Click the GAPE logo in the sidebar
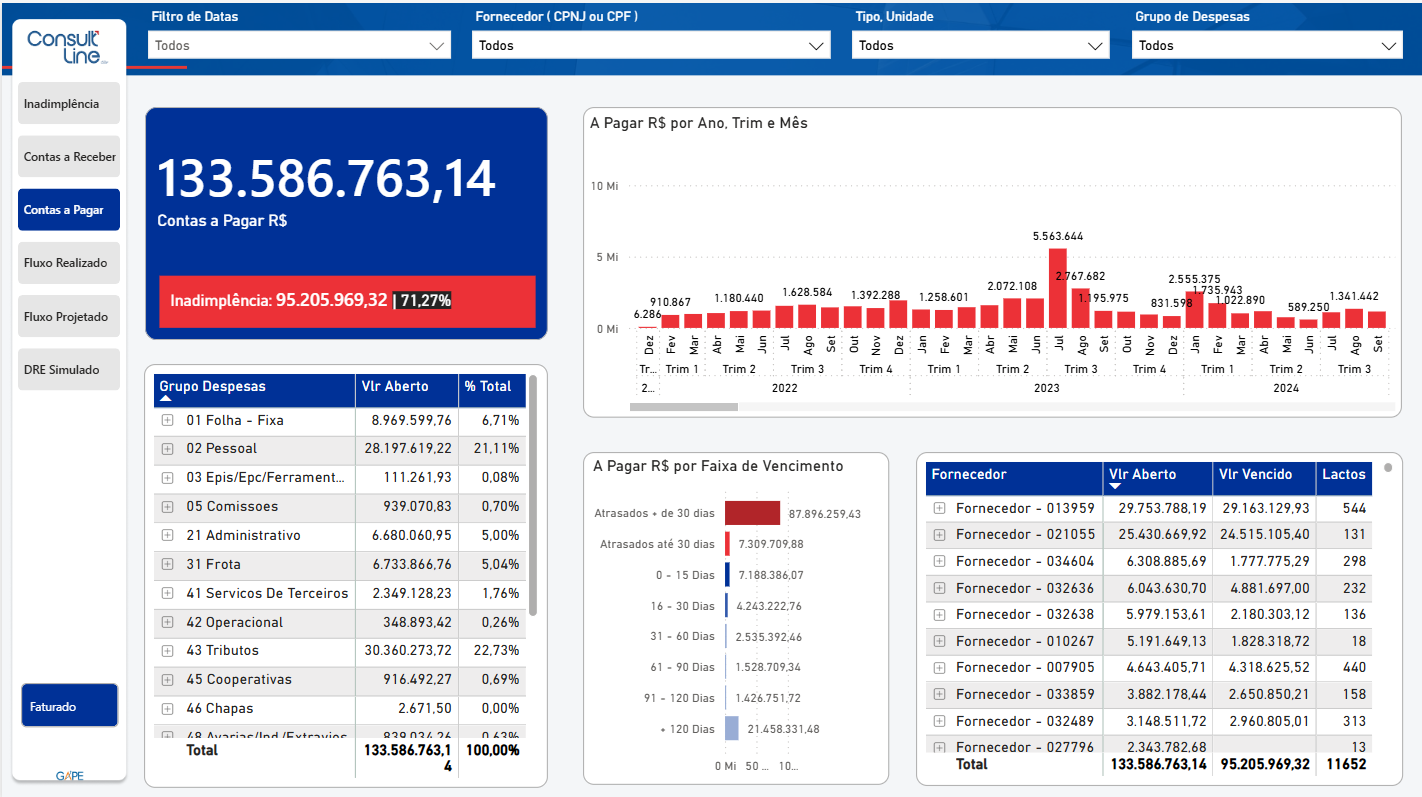 tap(70, 776)
